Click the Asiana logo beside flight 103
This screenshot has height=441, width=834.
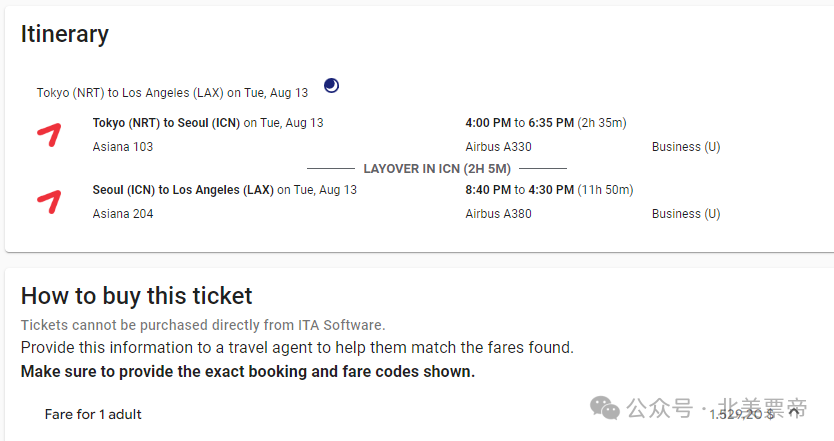click(49, 135)
